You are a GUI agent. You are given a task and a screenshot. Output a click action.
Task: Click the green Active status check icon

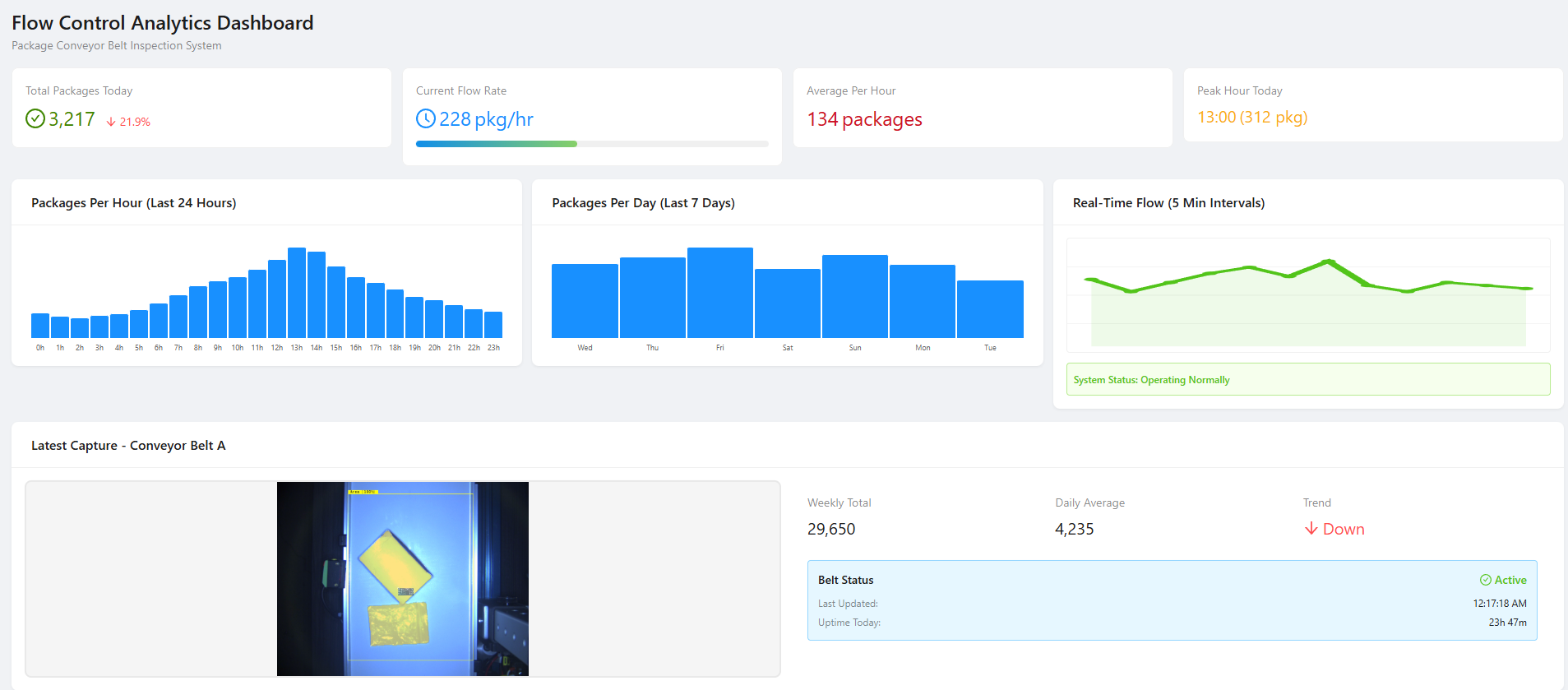click(x=1485, y=580)
